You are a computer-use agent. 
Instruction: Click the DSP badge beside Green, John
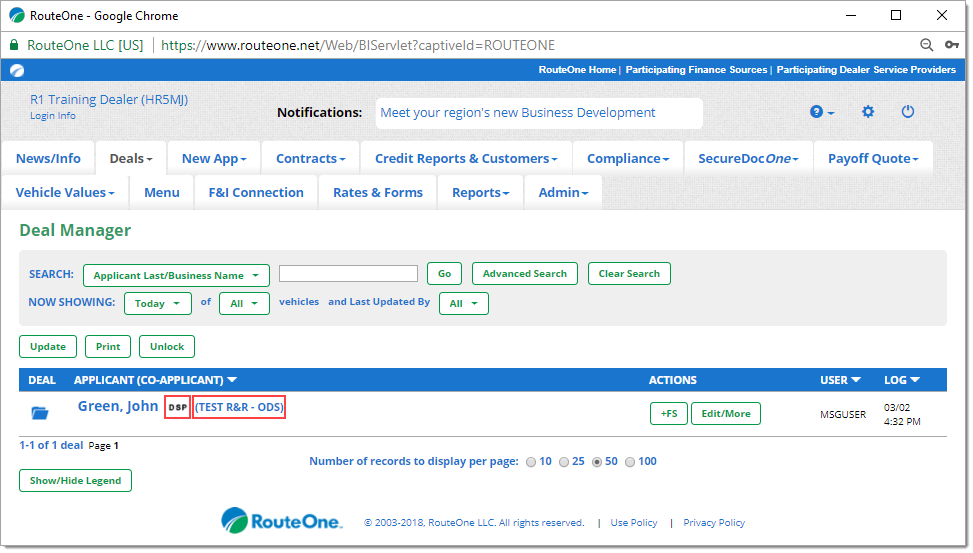point(177,407)
